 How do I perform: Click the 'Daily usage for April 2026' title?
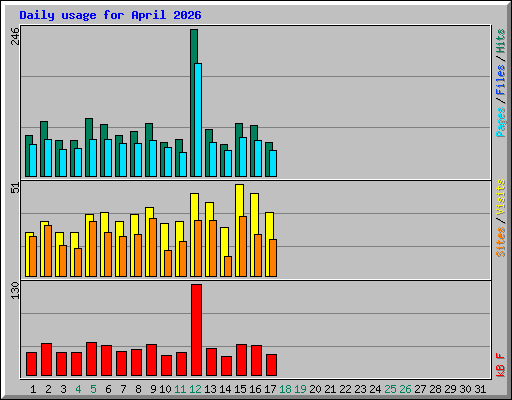coord(110,15)
